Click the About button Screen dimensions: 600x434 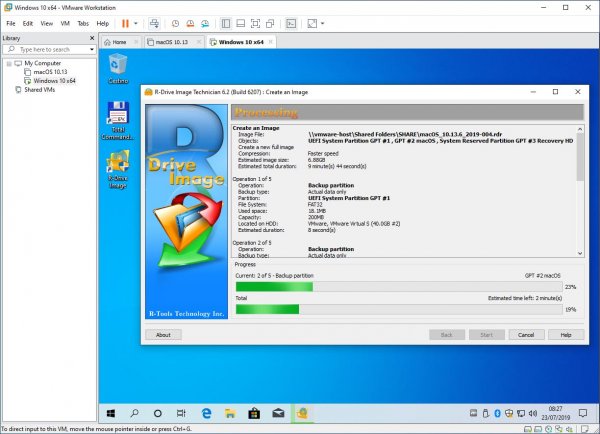point(163,335)
